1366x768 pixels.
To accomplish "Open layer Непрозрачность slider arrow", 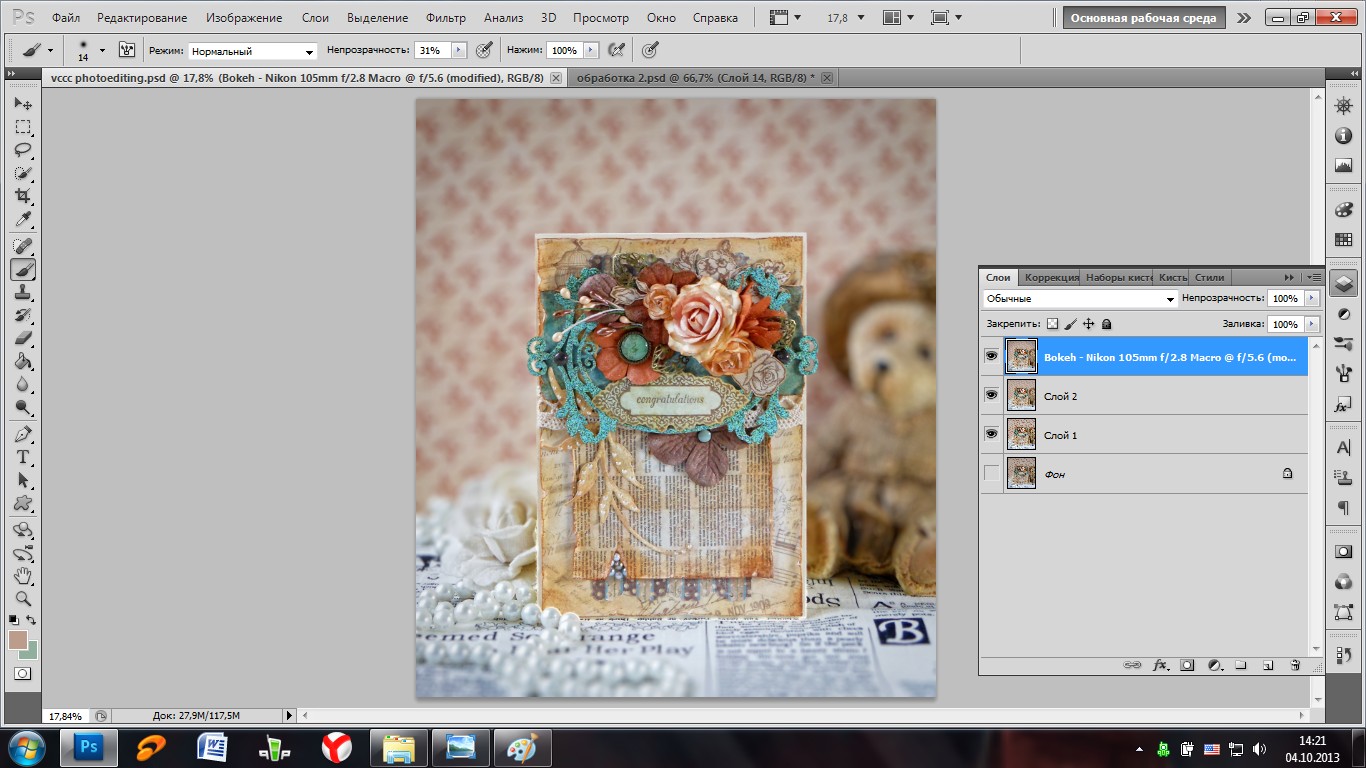I will click(1311, 298).
